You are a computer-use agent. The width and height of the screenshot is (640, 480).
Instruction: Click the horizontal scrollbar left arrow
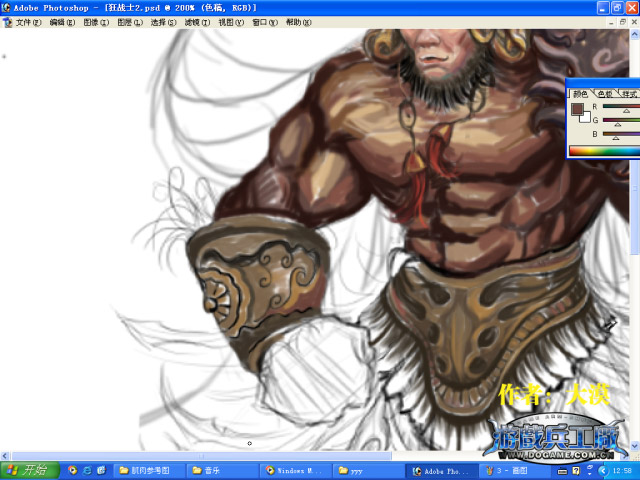[5, 456]
